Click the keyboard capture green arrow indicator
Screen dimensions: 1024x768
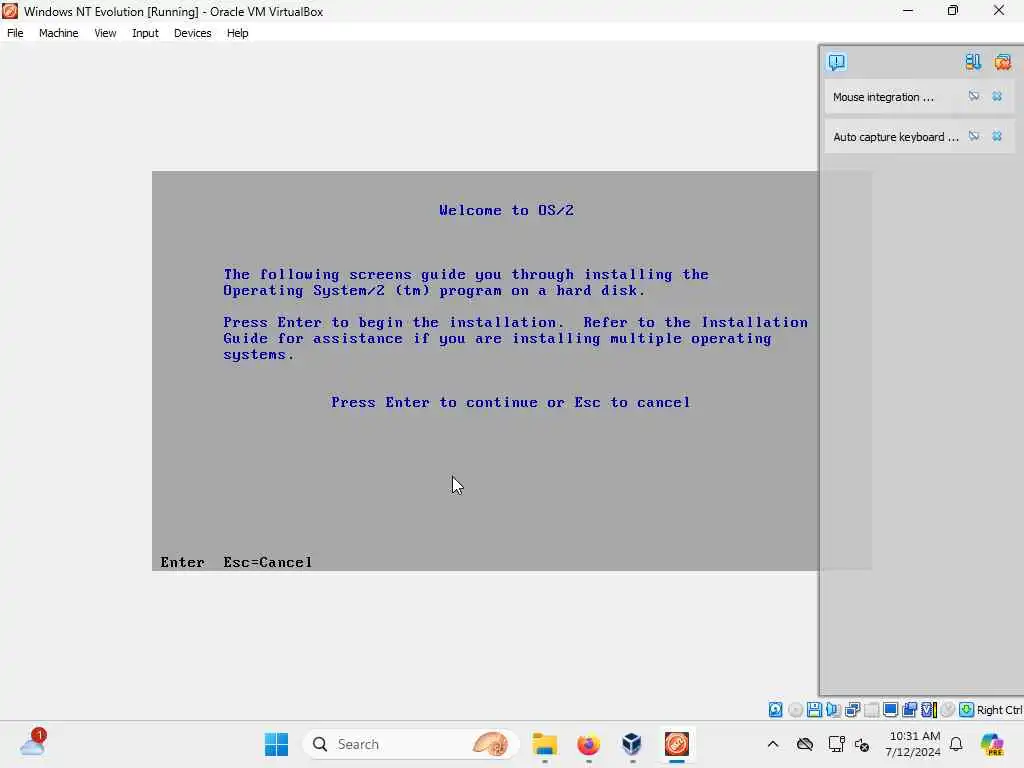[967, 710]
